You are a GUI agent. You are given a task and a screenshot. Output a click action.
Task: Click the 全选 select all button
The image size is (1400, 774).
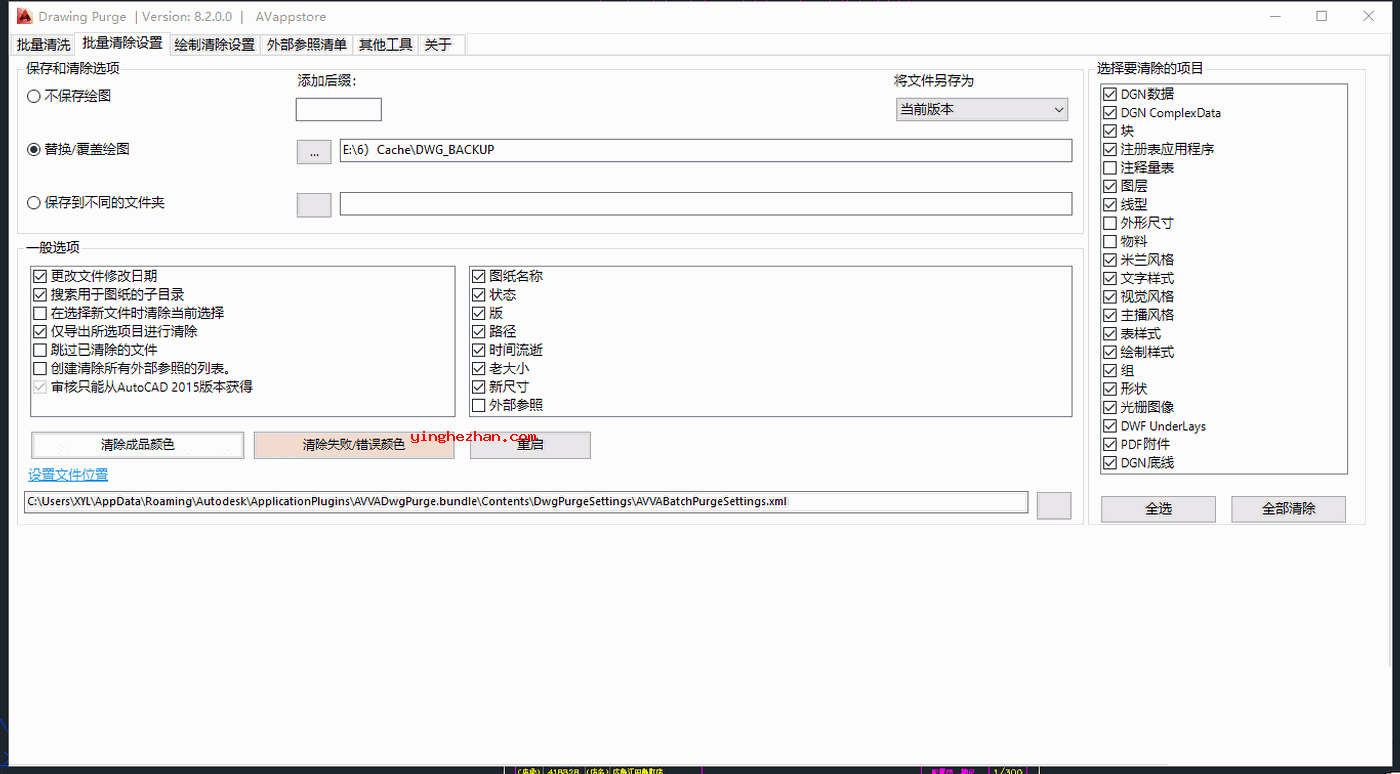tap(1158, 509)
